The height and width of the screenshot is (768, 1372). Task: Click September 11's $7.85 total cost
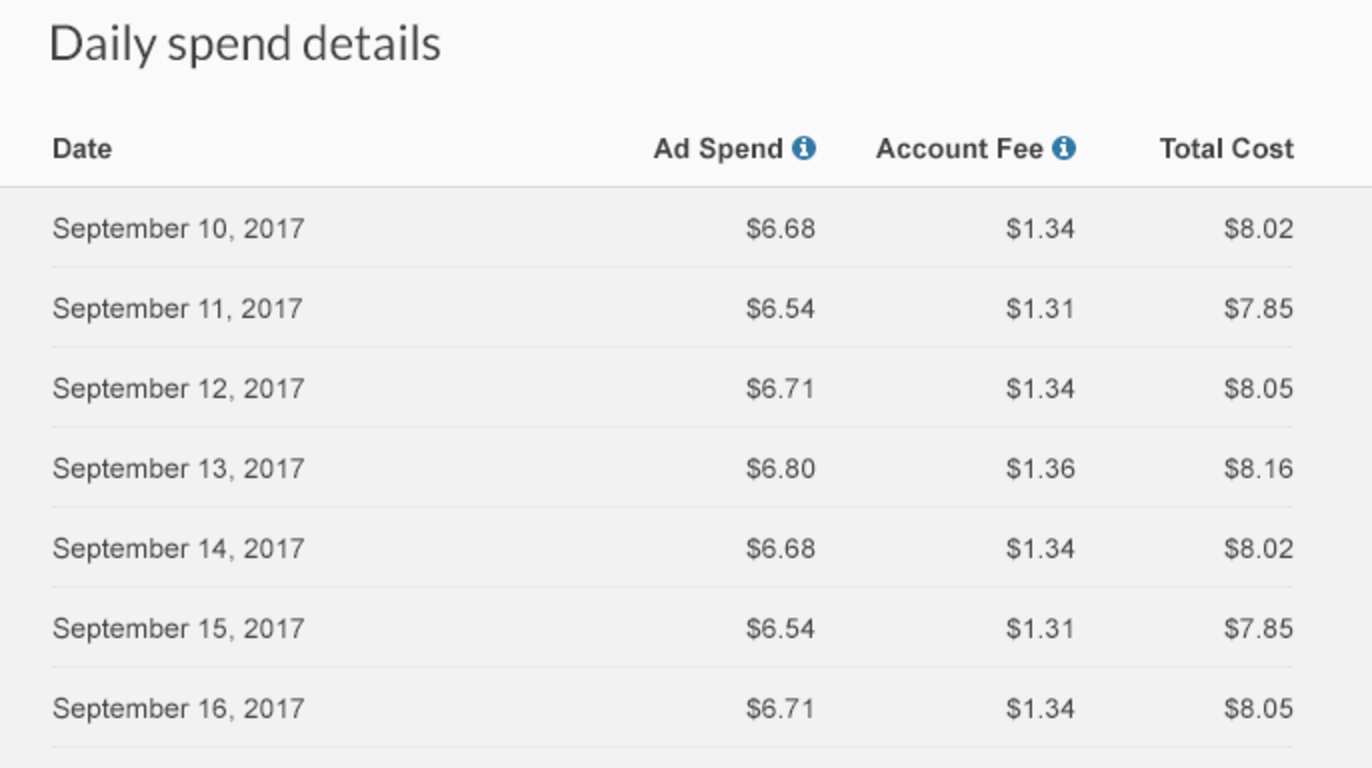(x=1259, y=309)
